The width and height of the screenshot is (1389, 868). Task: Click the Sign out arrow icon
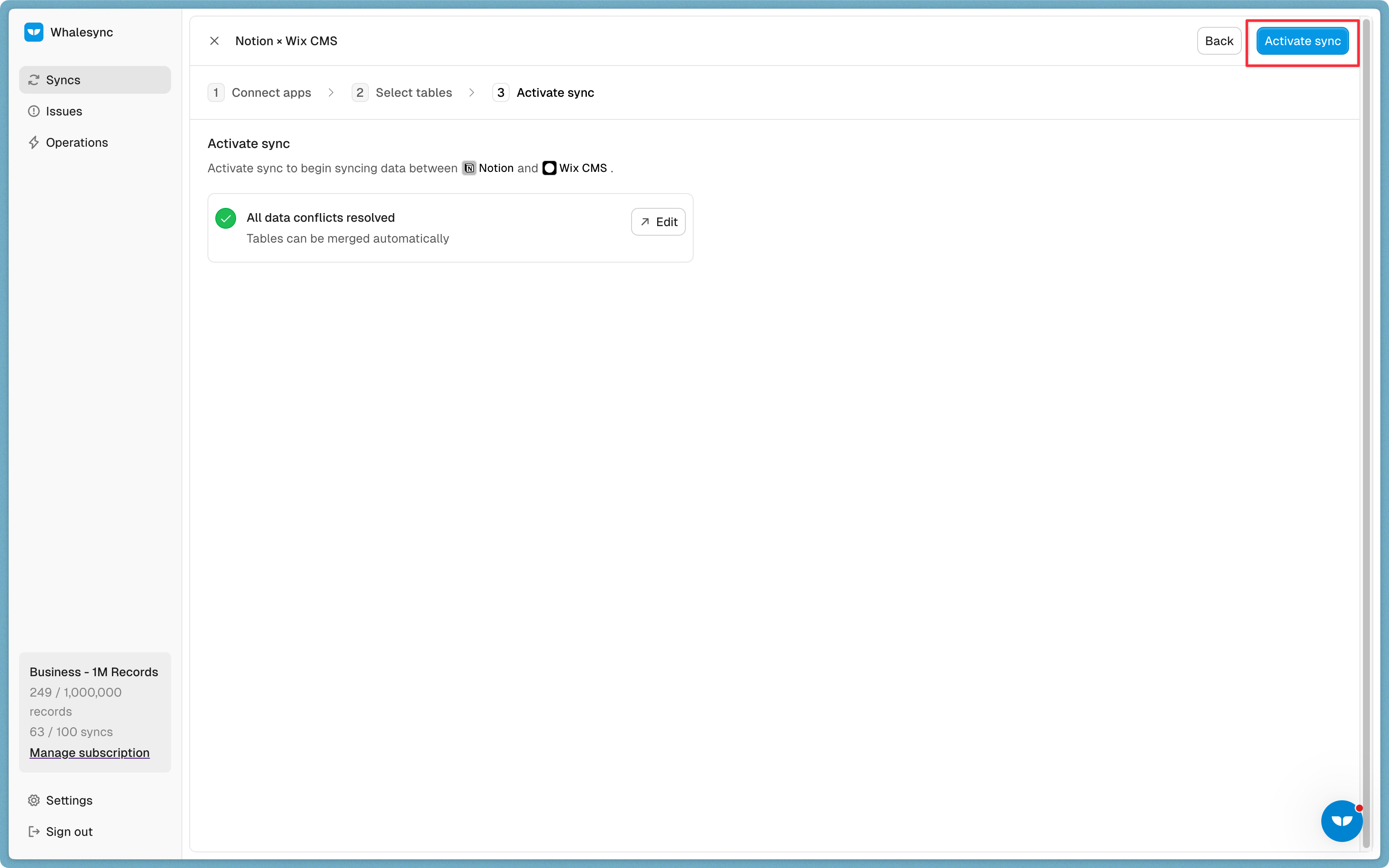(34, 831)
